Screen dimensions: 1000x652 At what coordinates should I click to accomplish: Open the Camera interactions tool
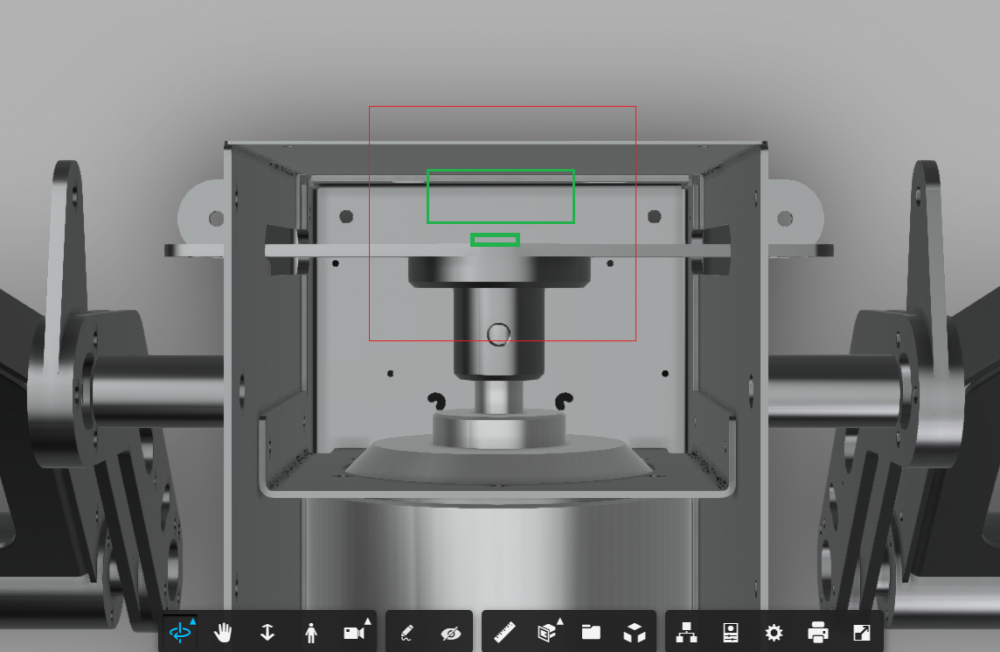(x=356, y=632)
